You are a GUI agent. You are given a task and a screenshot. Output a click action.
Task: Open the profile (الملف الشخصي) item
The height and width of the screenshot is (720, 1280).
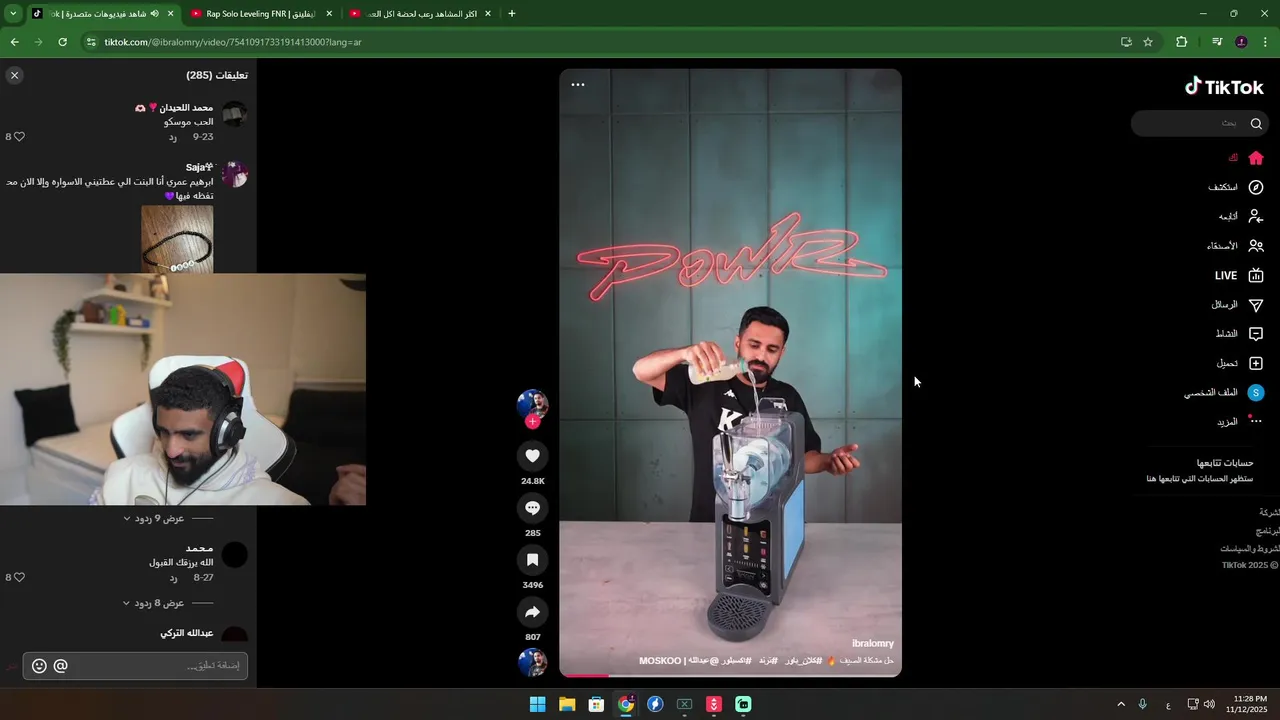(x=1224, y=393)
